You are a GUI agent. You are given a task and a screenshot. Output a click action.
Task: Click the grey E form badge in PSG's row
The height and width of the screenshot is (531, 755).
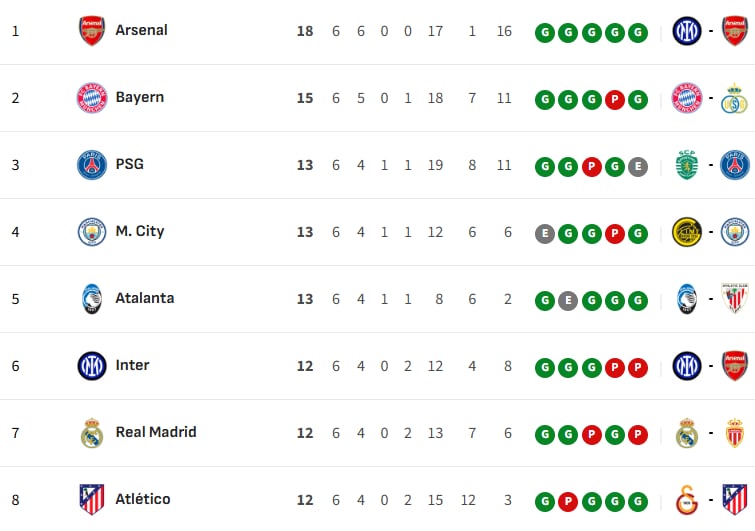click(638, 166)
